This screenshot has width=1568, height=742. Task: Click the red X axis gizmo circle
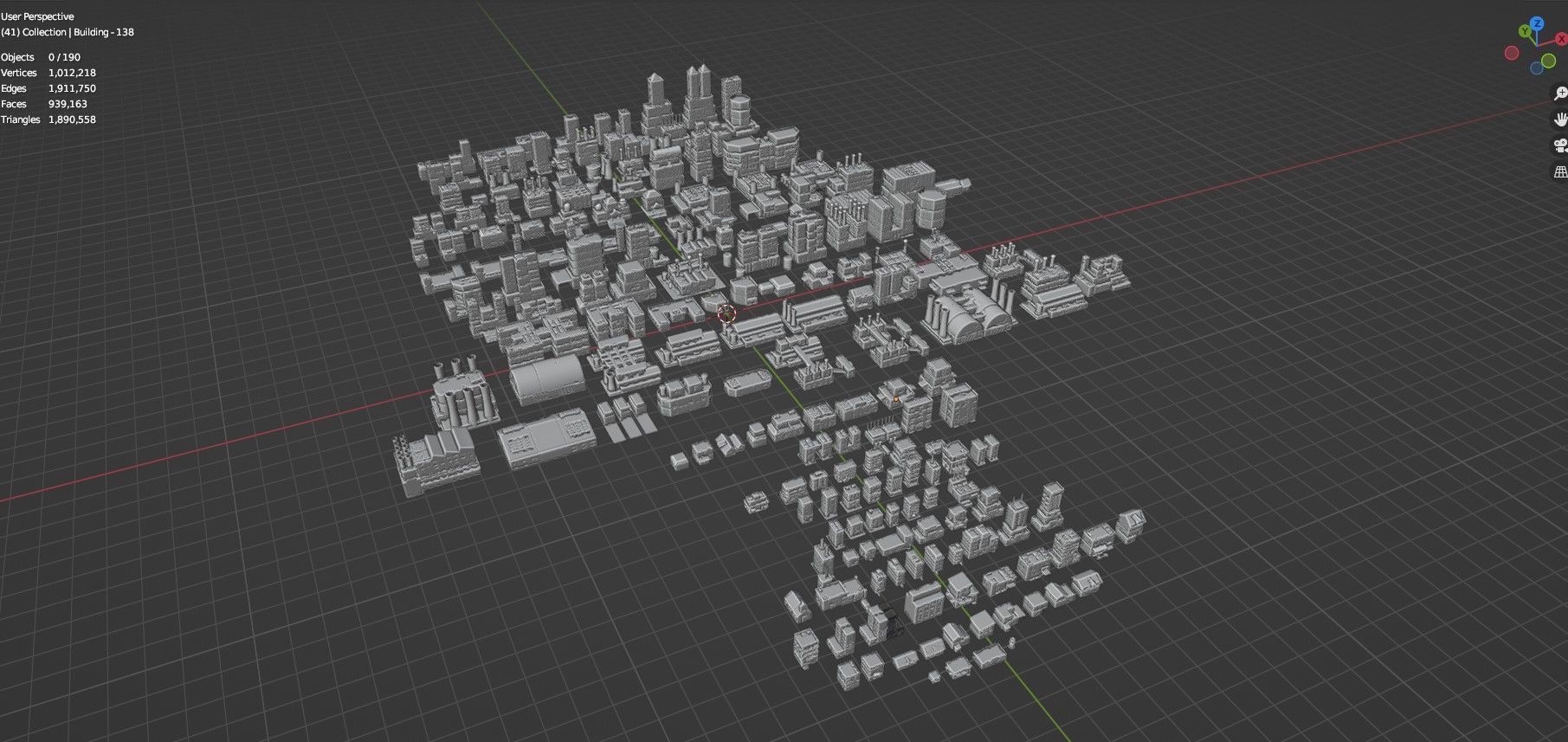1560,40
